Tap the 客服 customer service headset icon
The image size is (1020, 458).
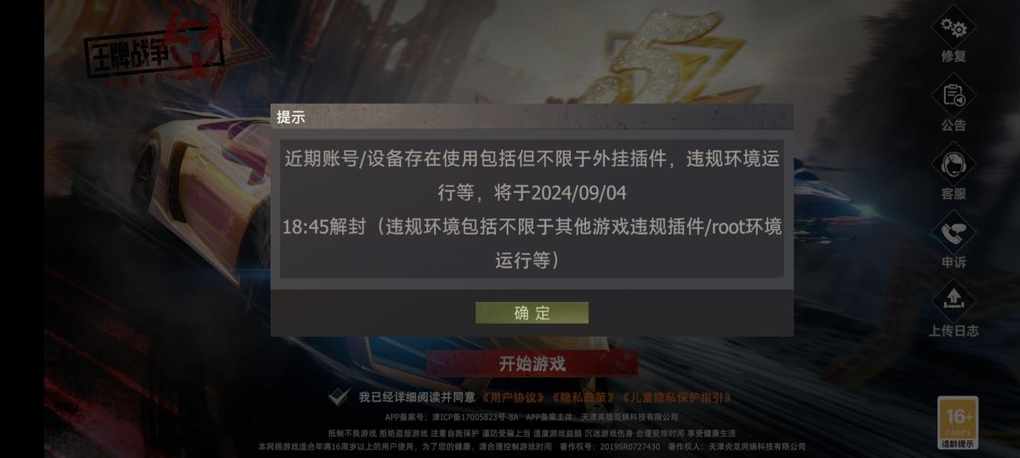(953, 164)
